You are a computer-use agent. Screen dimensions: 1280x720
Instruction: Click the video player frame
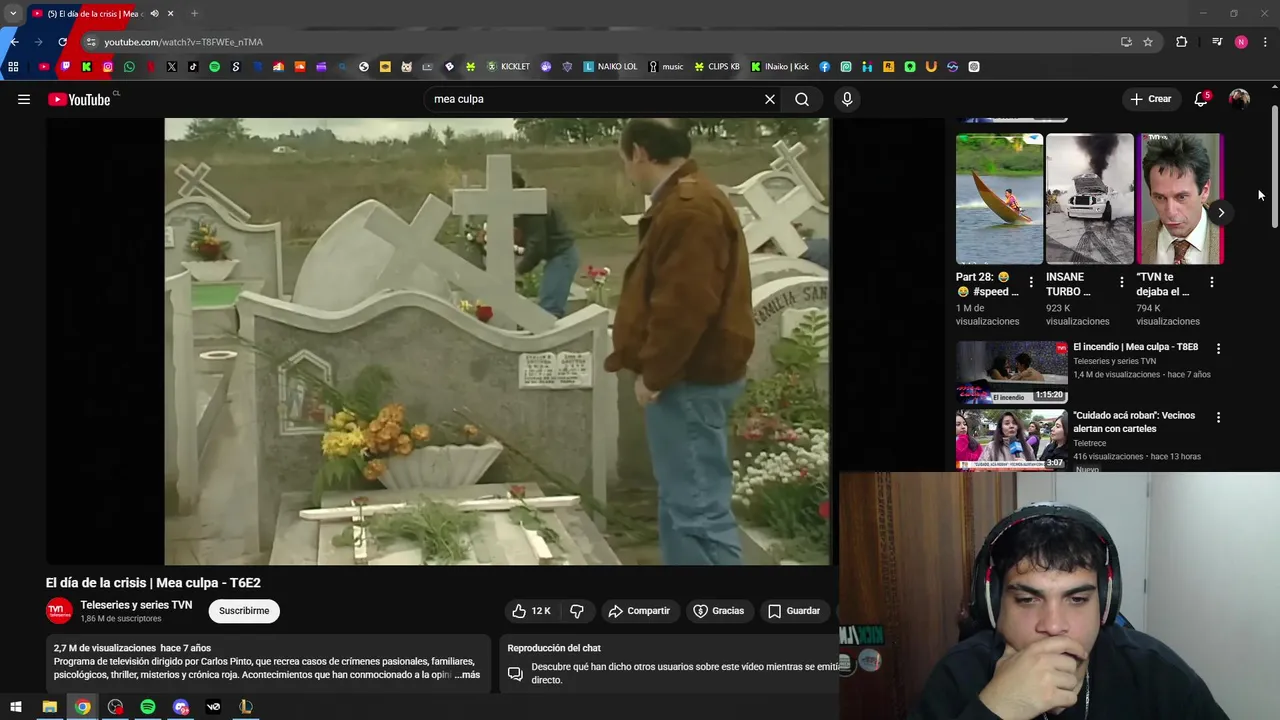click(497, 341)
